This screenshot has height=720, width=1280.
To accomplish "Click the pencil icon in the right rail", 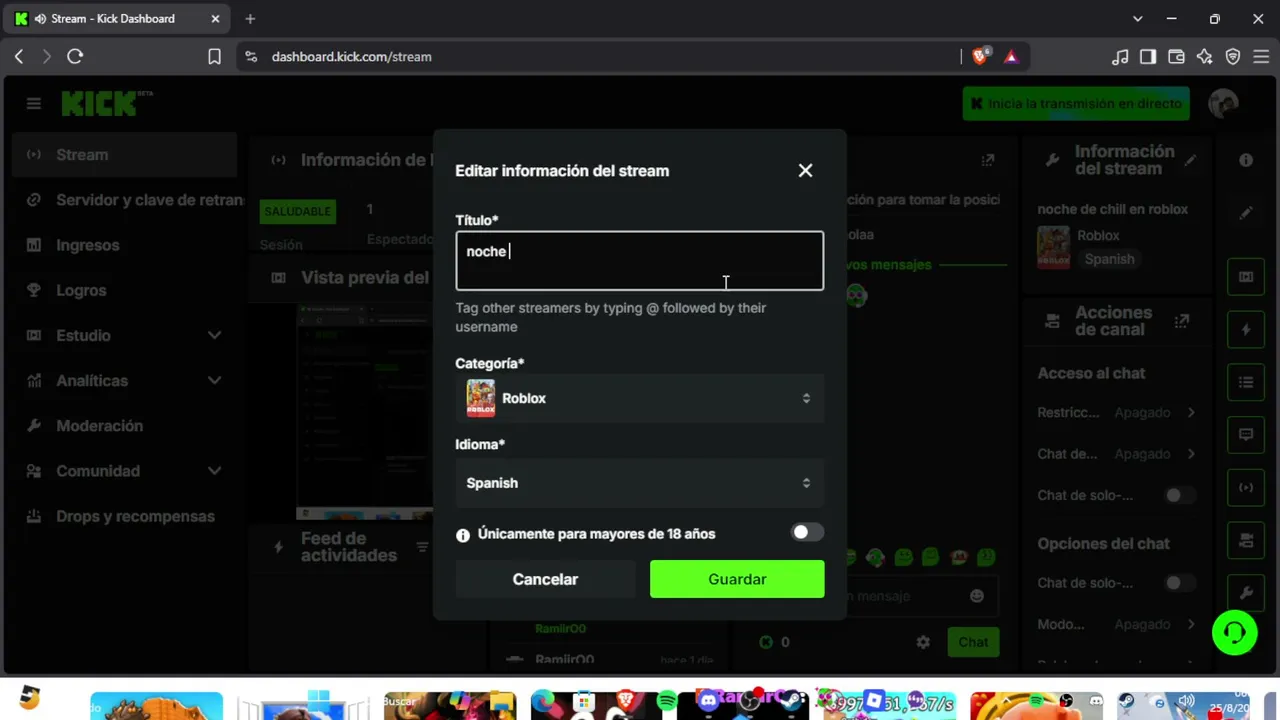I will tap(1246, 214).
